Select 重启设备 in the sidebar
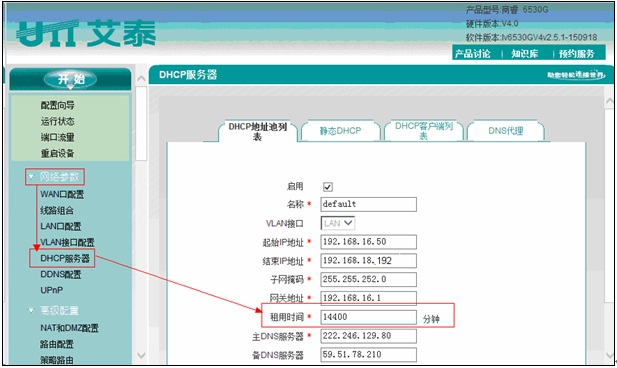The width and height of the screenshot is (617, 368). point(57,153)
